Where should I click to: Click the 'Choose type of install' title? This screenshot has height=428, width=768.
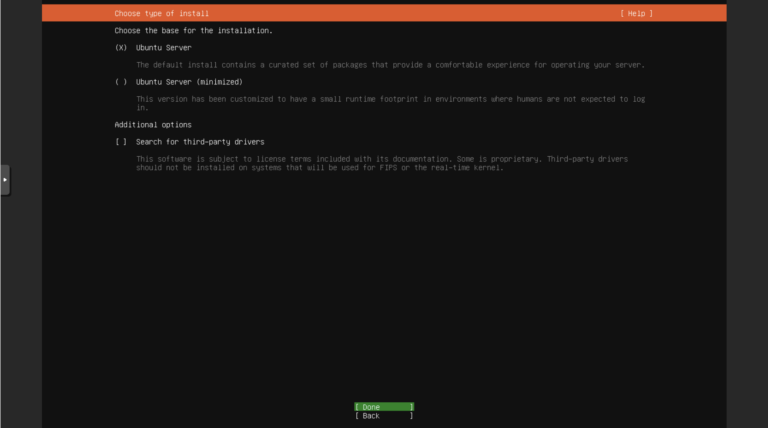pos(162,13)
